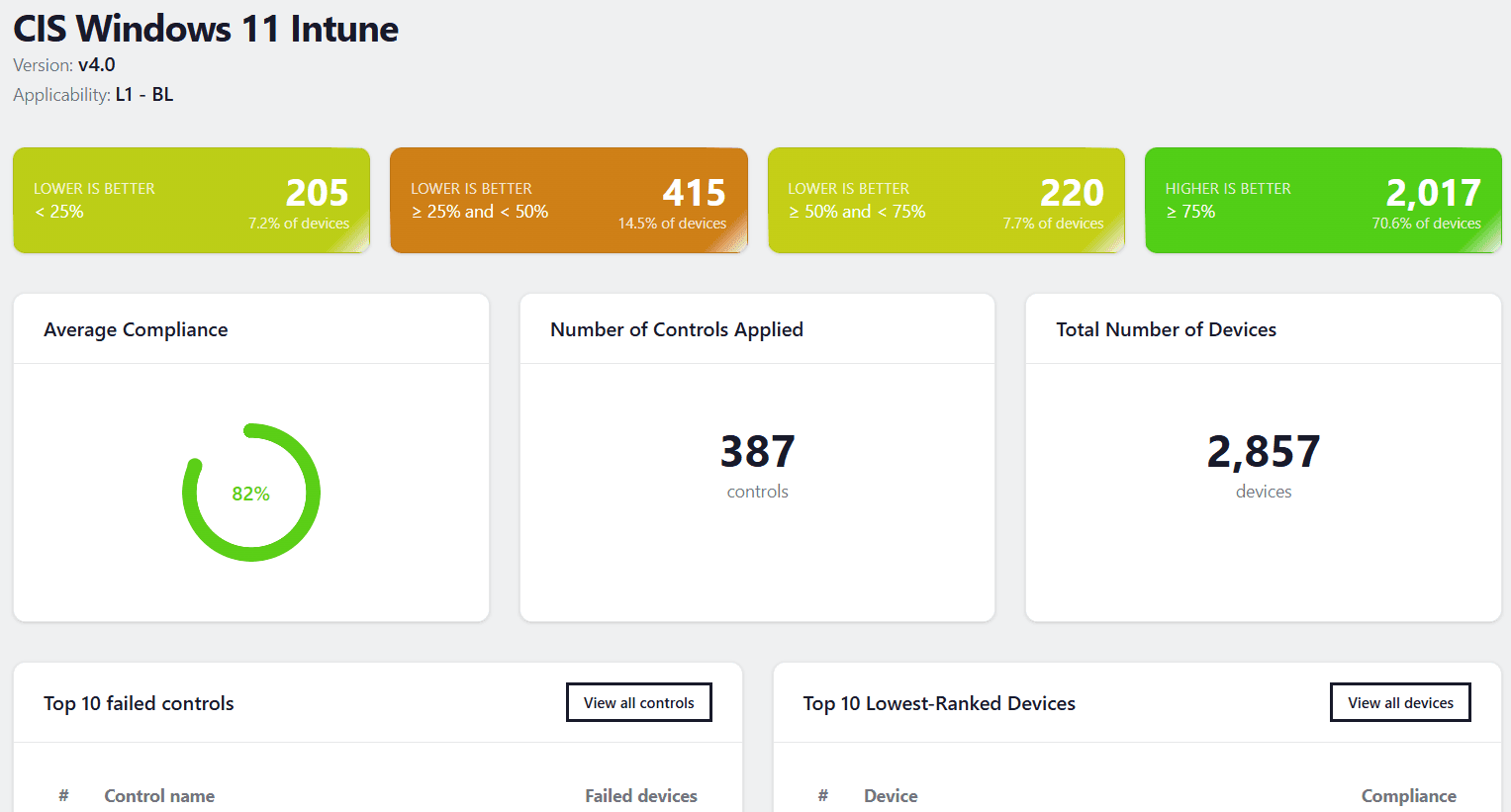Click the "Device" column header

[891, 795]
